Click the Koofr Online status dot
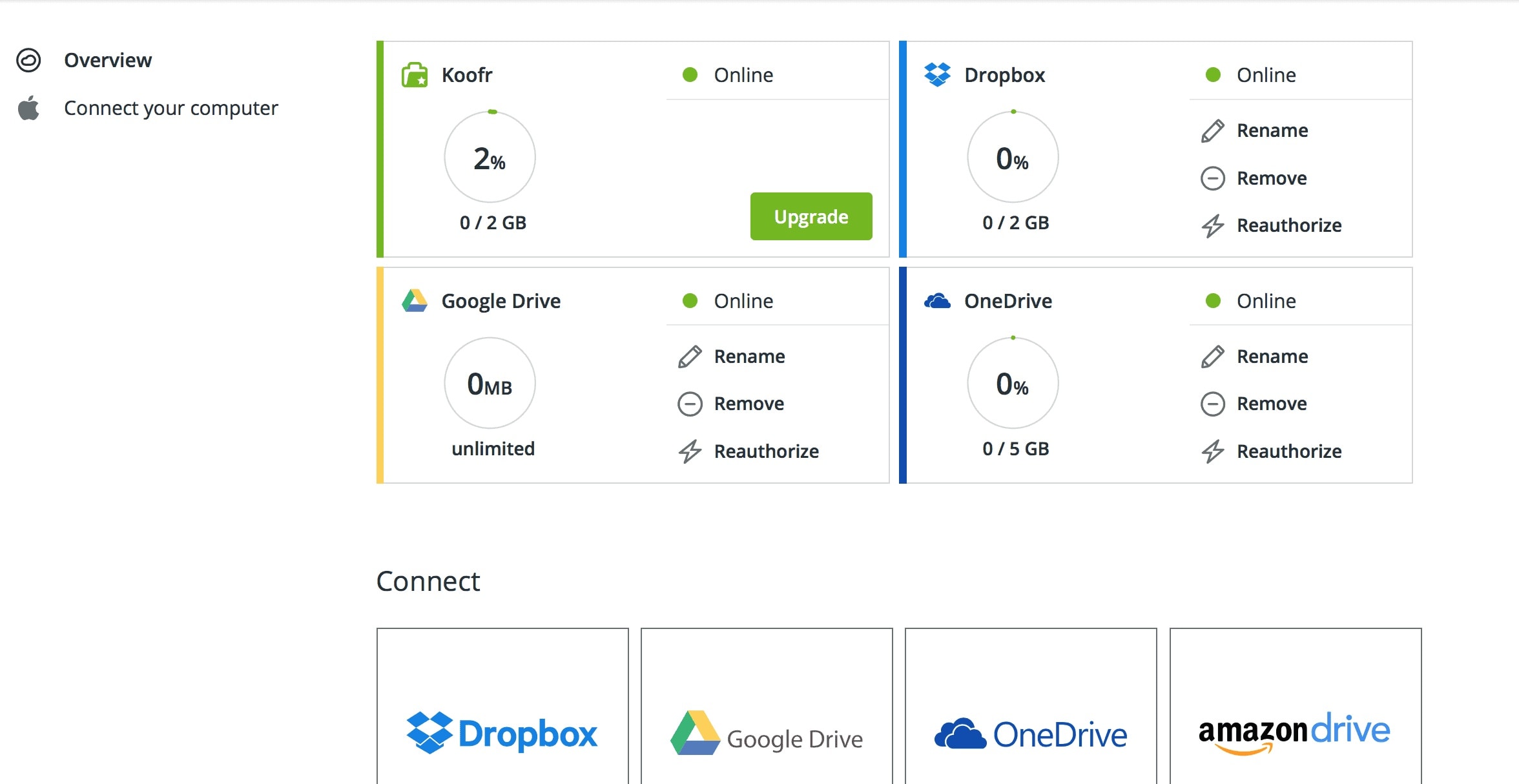This screenshot has height=784, width=1519. (x=690, y=75)
